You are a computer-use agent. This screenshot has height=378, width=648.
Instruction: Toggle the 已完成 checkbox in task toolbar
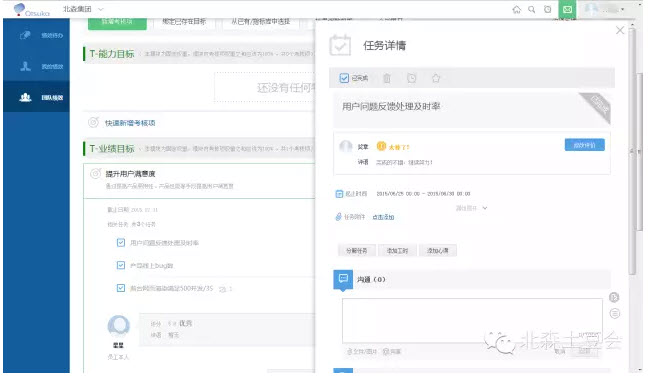click(344, 78)
